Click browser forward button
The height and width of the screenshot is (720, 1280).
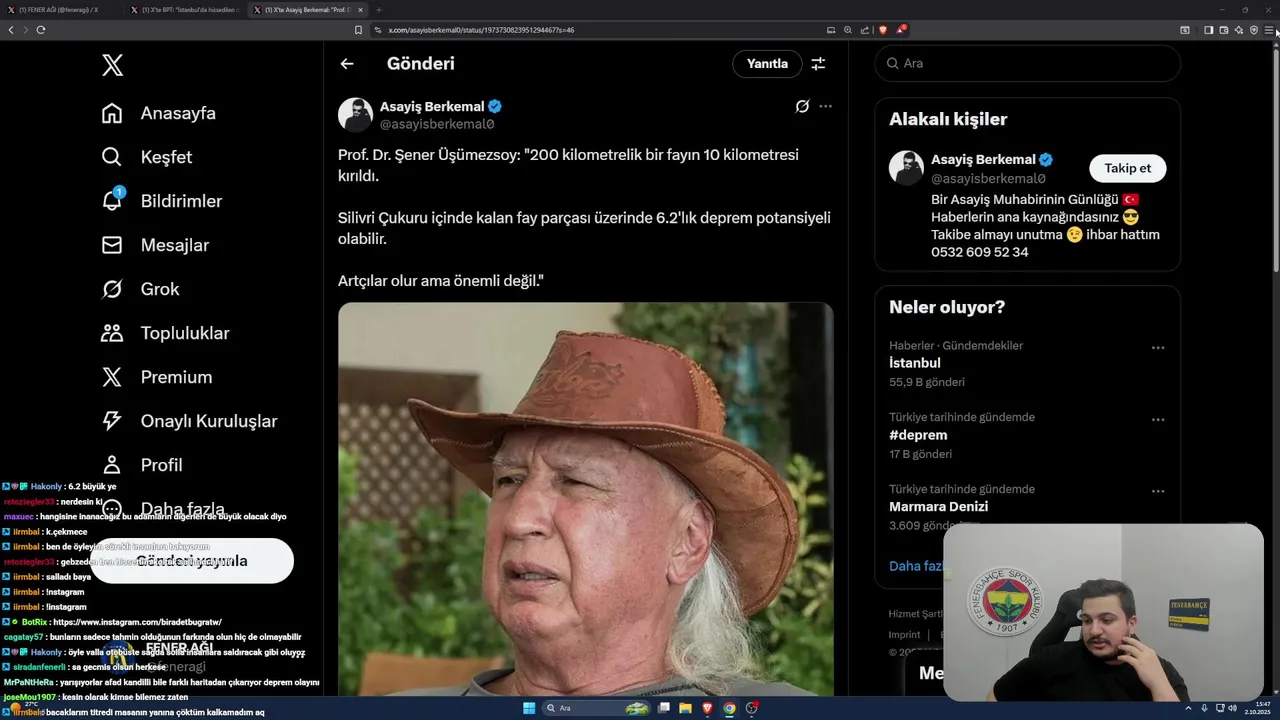click(x=25, y=30)
